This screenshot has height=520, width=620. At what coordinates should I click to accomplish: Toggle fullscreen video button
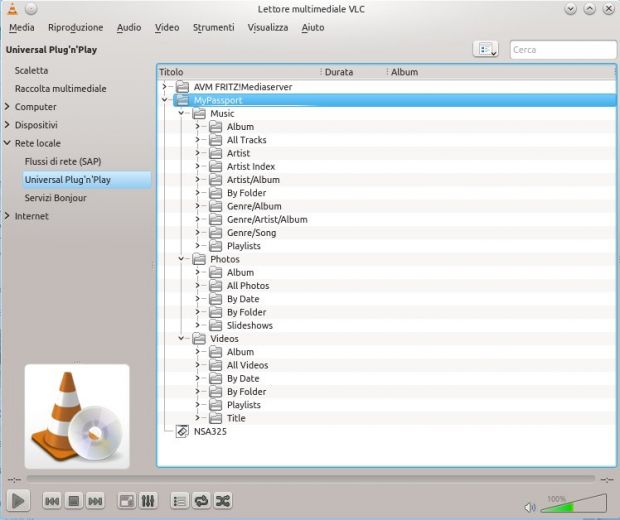pos(127,501)
